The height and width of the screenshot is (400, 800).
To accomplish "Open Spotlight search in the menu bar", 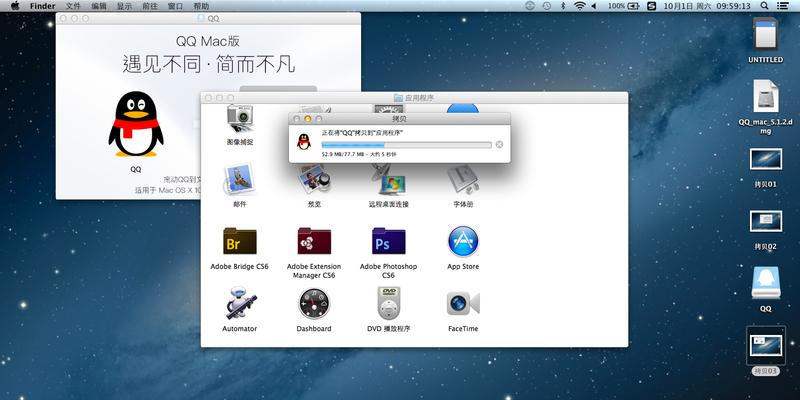I will (x=764, y=6).
